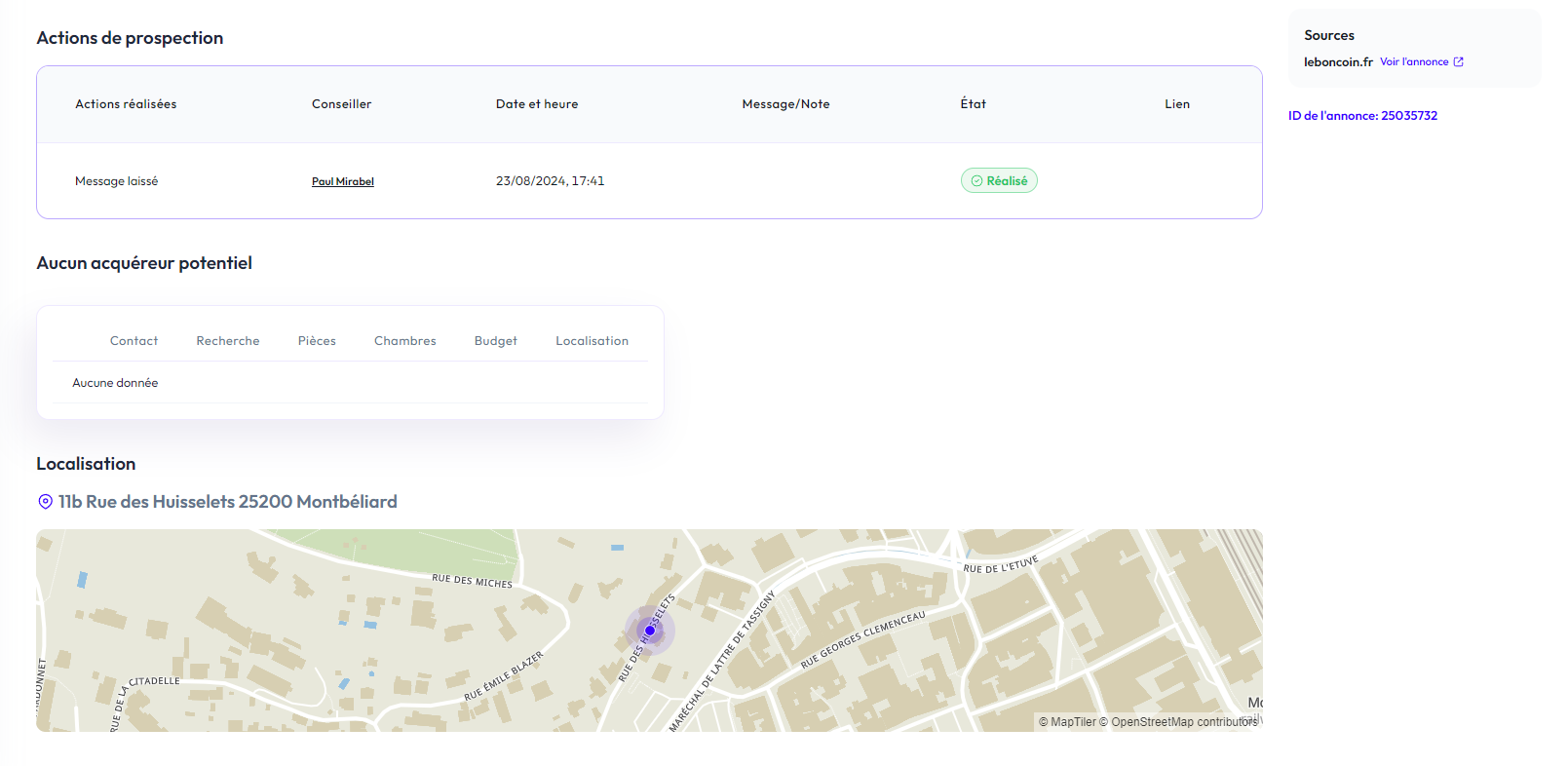Click the Actions réalisées column header
Screen dimensions: 1568x766
click(x=126, y=104)
